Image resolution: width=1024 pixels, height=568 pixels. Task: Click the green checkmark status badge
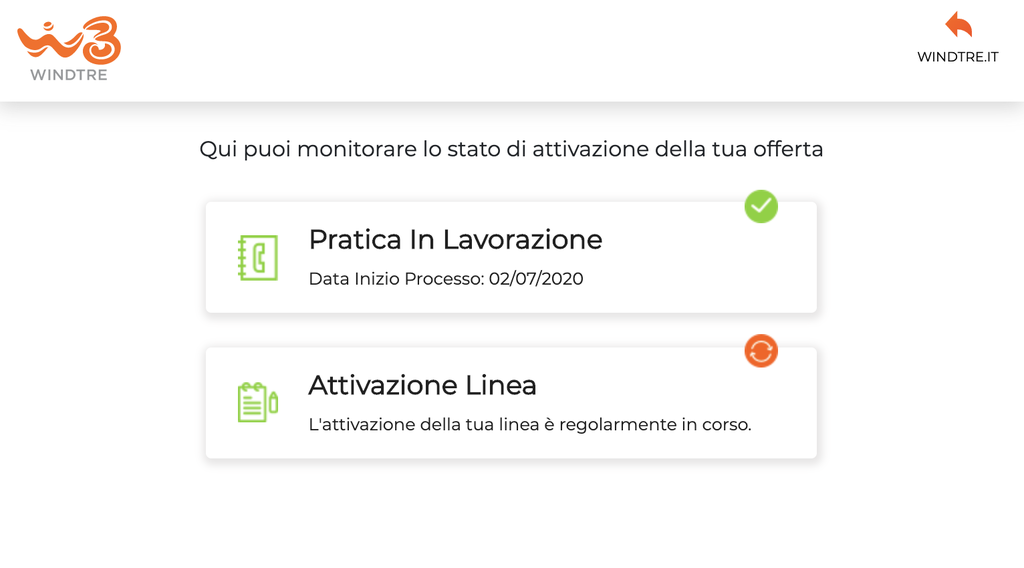click(x=761, y=206)
